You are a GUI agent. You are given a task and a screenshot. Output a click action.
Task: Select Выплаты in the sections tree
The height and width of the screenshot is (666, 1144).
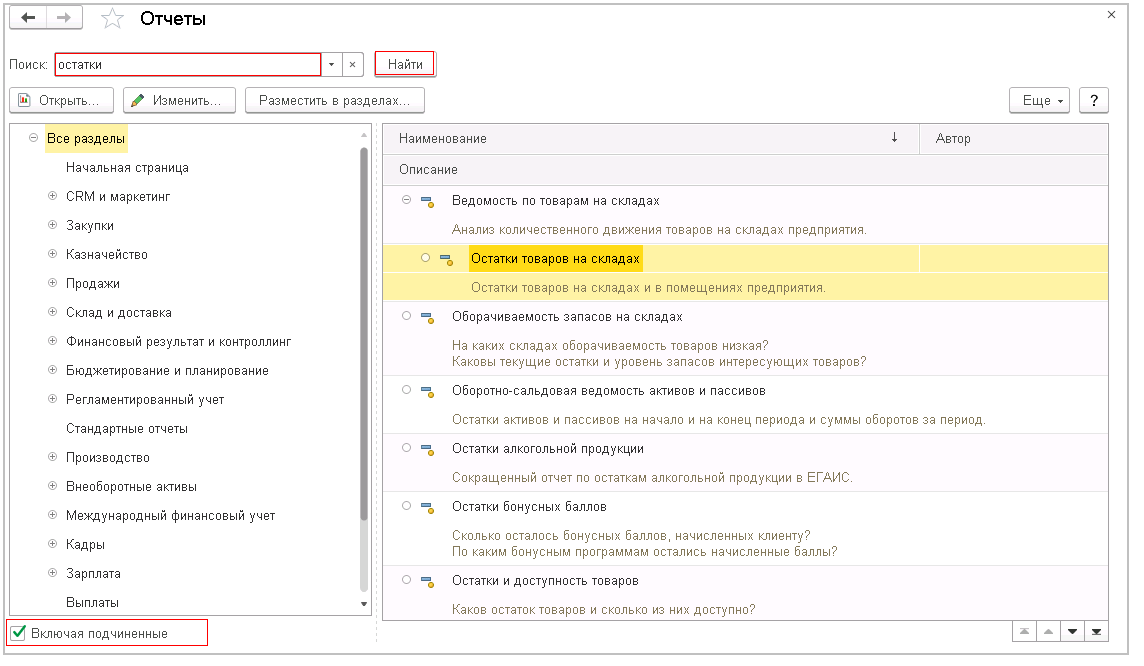tap(92, 603)
